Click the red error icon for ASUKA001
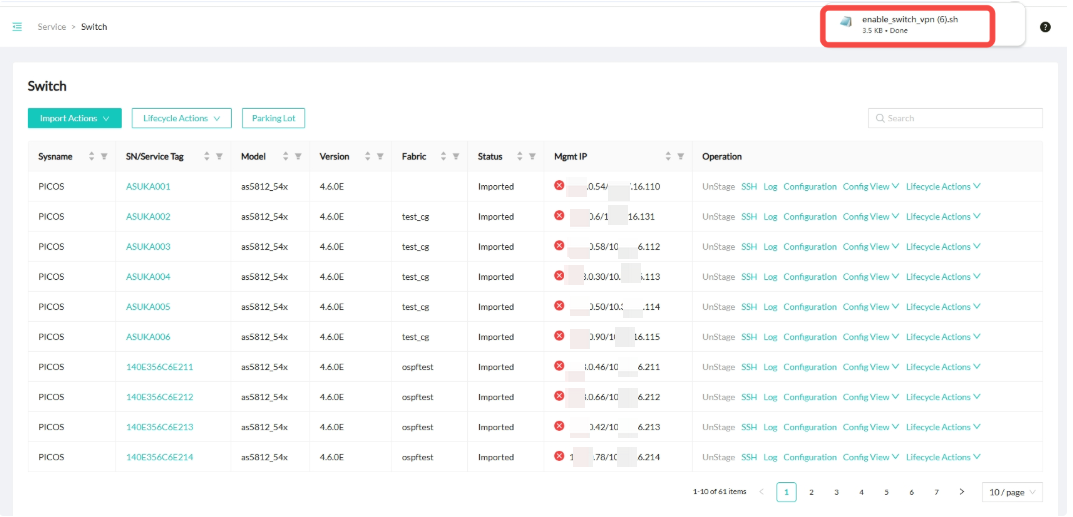Viewport: 1073px width, 517px height. (560, 186)
